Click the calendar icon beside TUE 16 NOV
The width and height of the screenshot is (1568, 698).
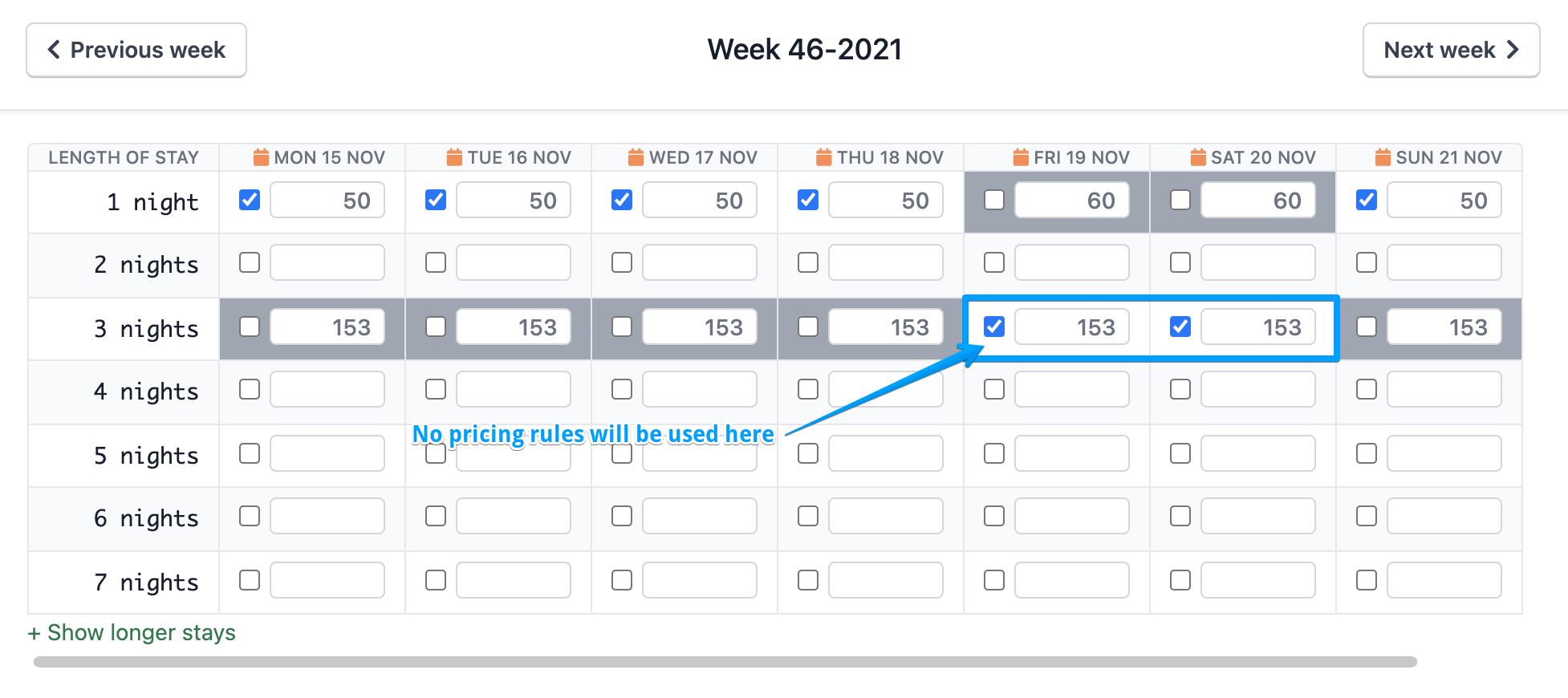point(454,157)
